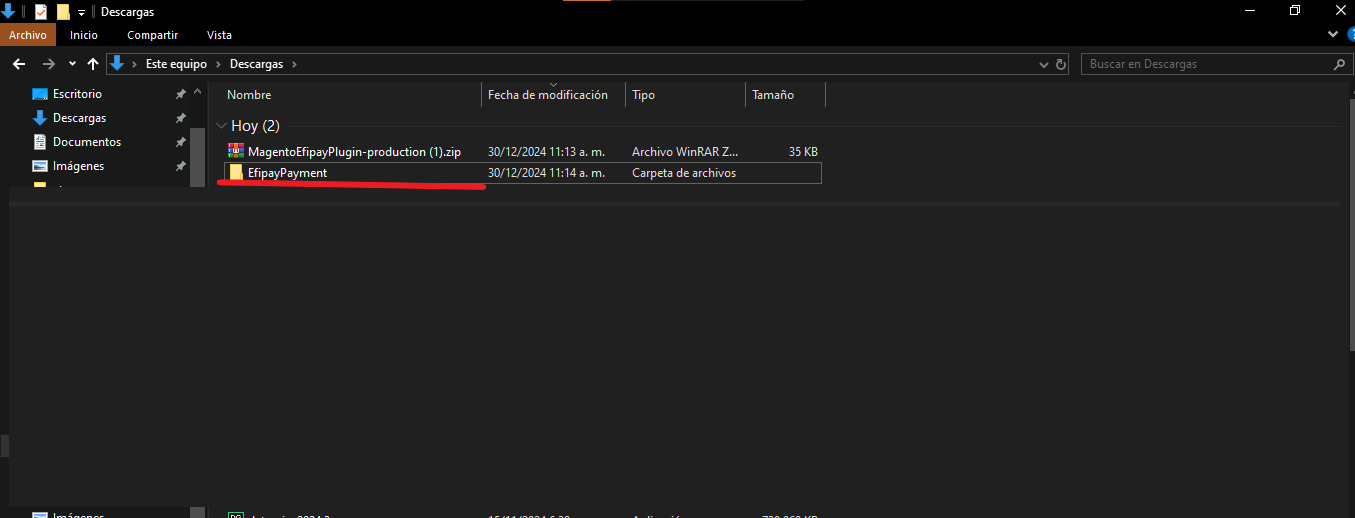Sort files by Fecha de modificación column
Viewport: 1355px width, 518px height.
[x=547, y=95]
